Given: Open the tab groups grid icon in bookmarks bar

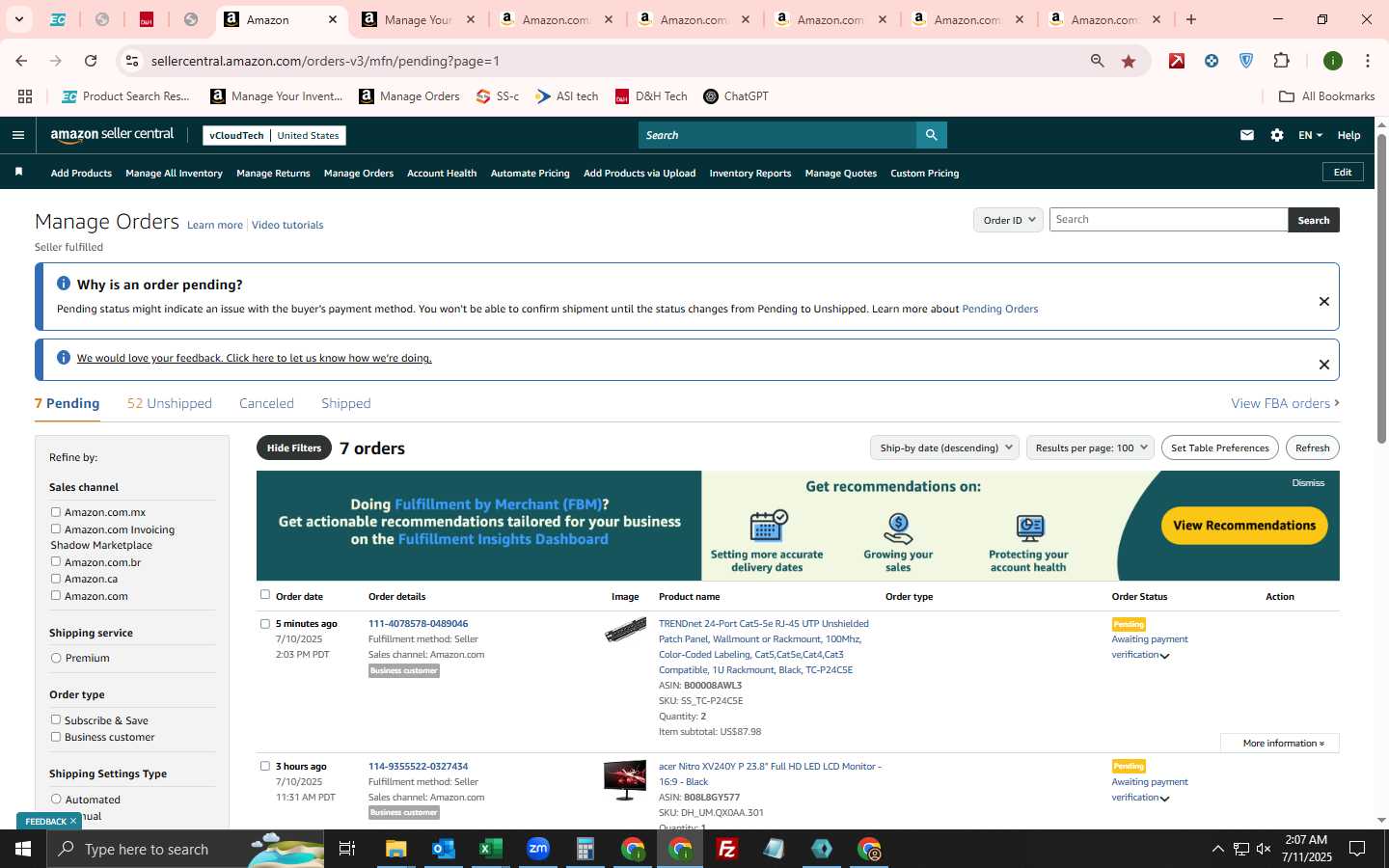Looking at the screenshot, I should (25, 96).
